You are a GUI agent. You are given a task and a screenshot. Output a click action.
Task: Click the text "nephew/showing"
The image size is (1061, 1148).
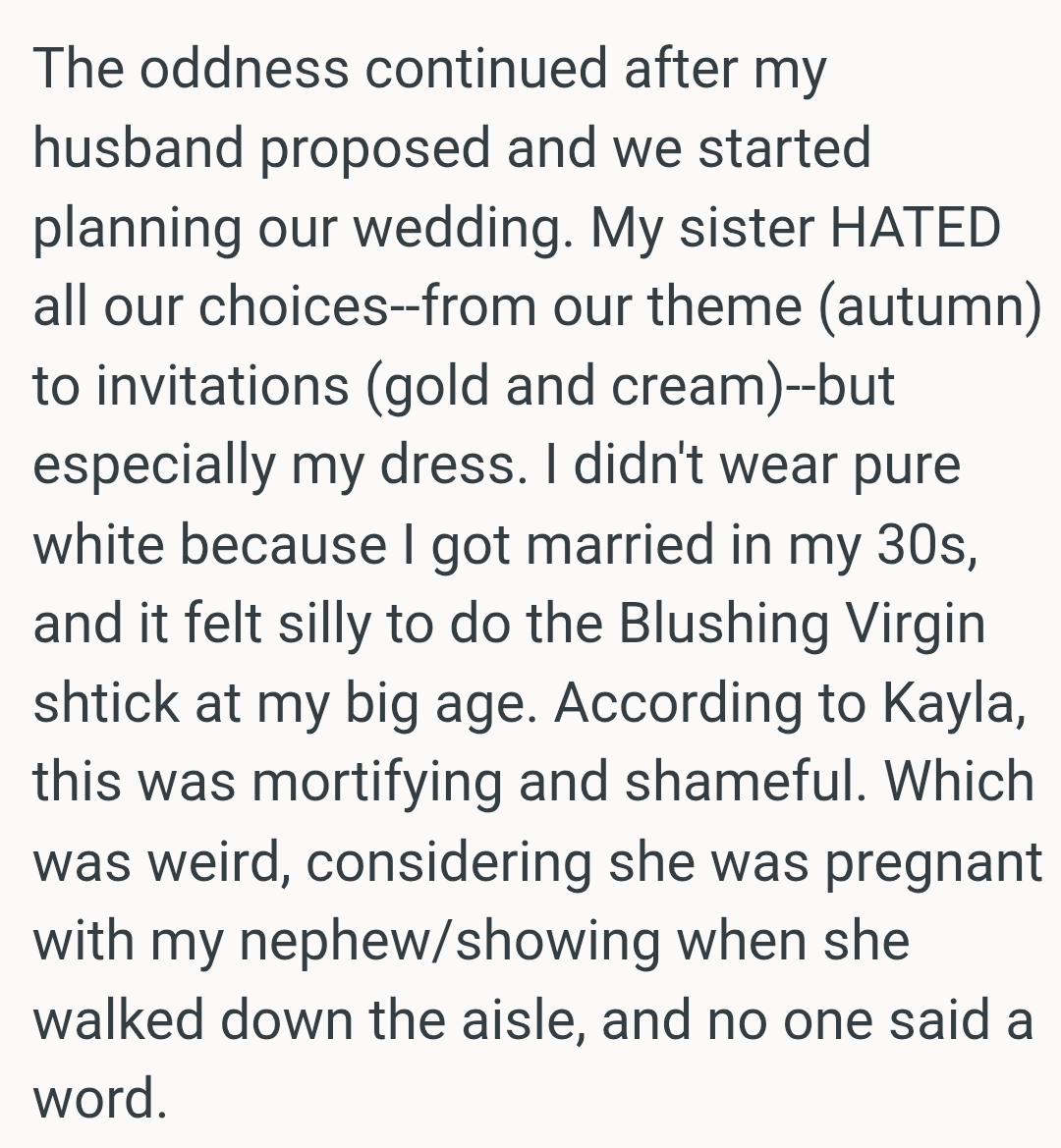click(x=451, y=941)
